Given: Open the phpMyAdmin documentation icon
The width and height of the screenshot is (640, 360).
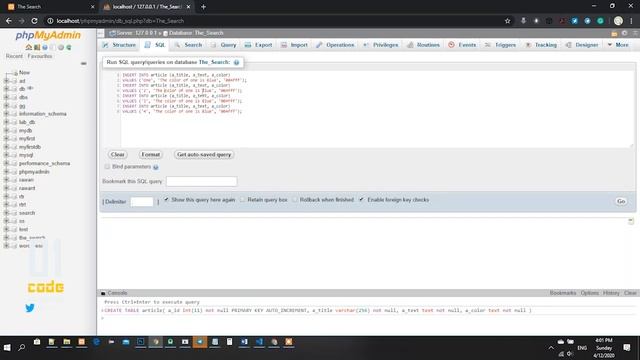Looking at the screenshot, I should click(x=45, y=47).
